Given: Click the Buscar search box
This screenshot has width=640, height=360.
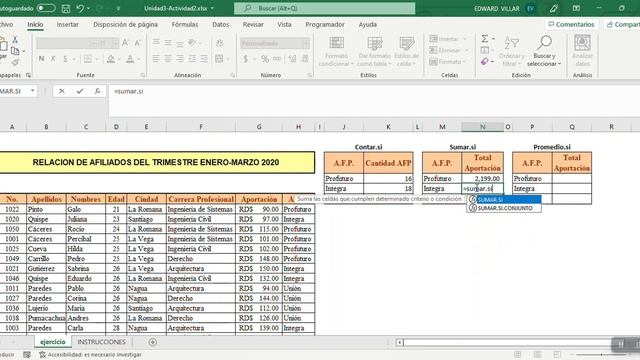Looking at the screenshot, I should 324,8.
